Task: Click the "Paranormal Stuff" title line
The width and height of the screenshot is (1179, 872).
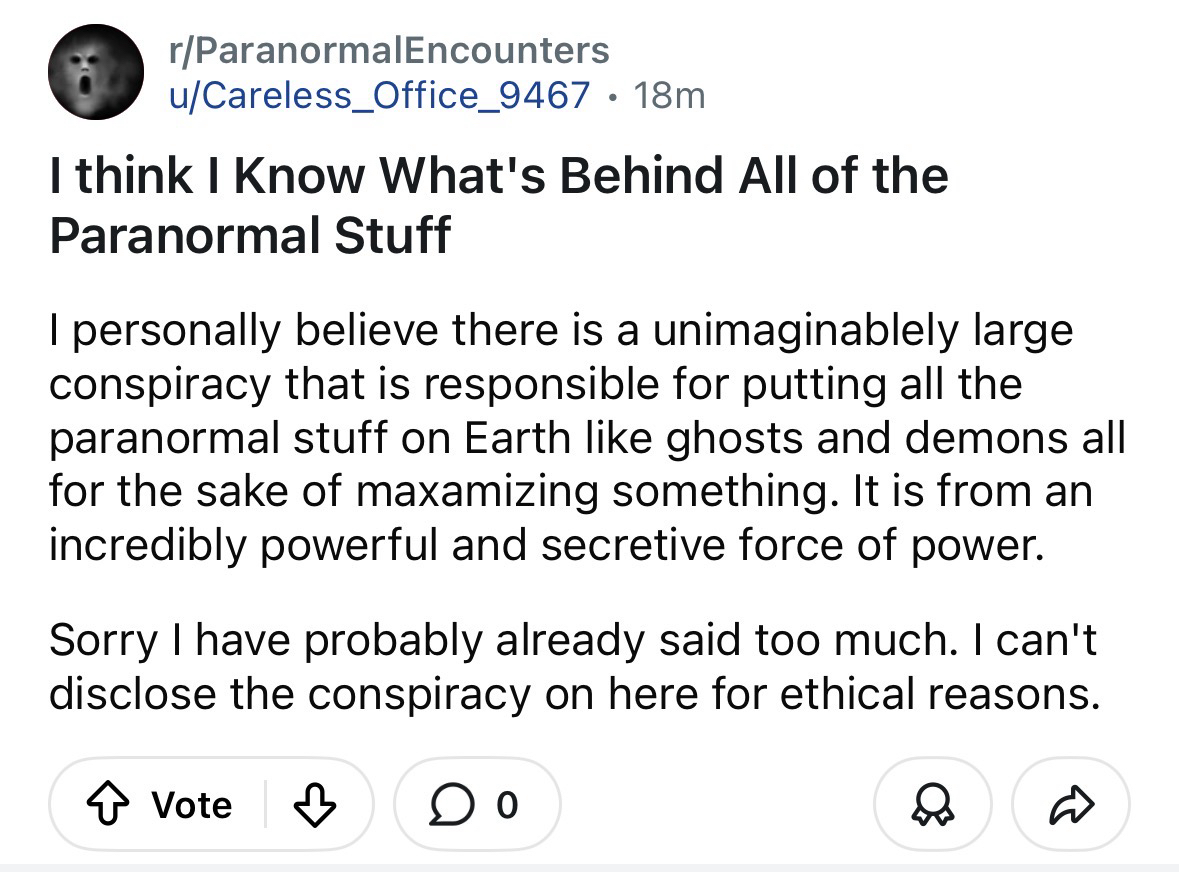Action: [x=250, y=234]
